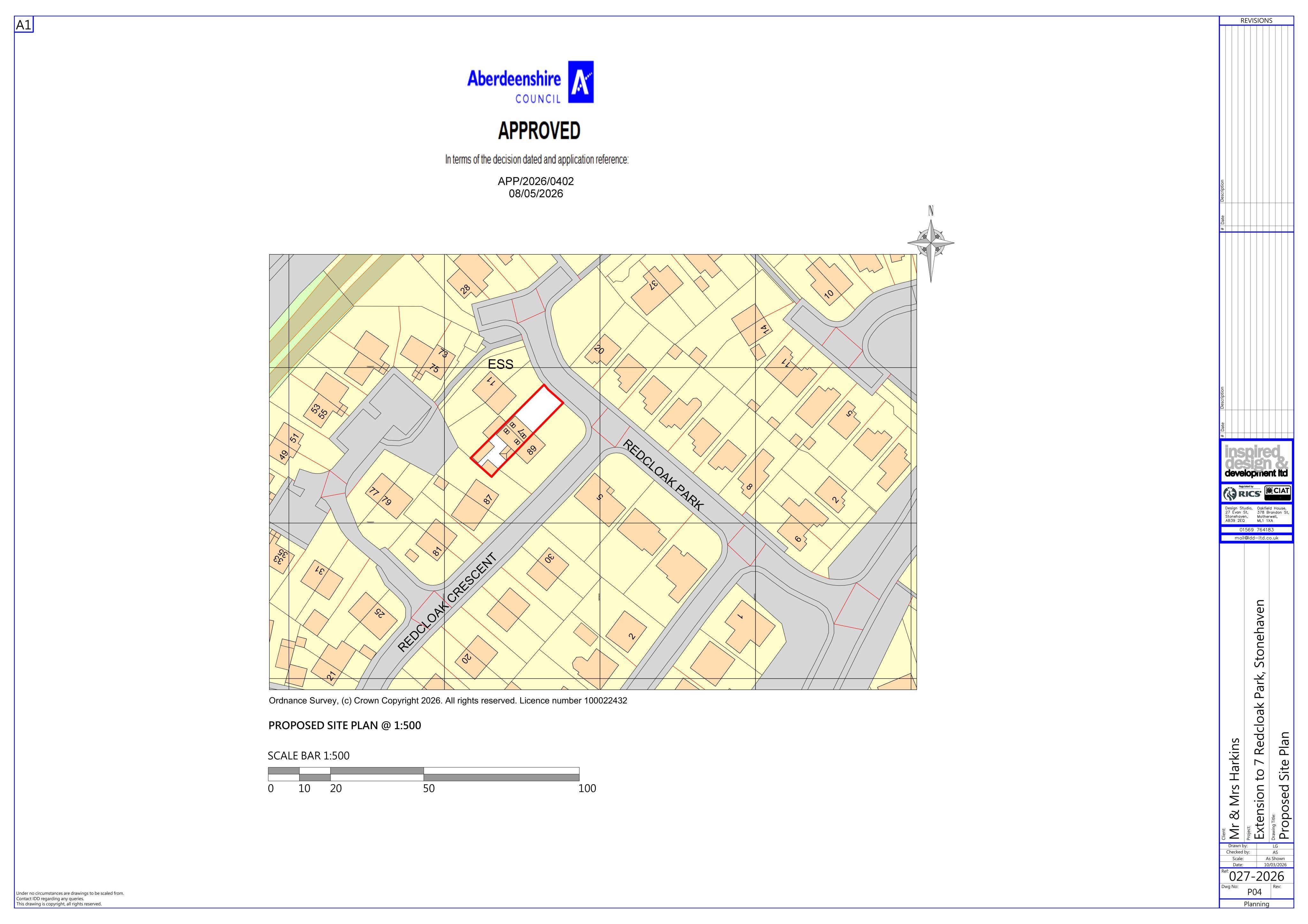1308x924 pixels.
Task: Click house number 49 on map
Action: [284, 455]
